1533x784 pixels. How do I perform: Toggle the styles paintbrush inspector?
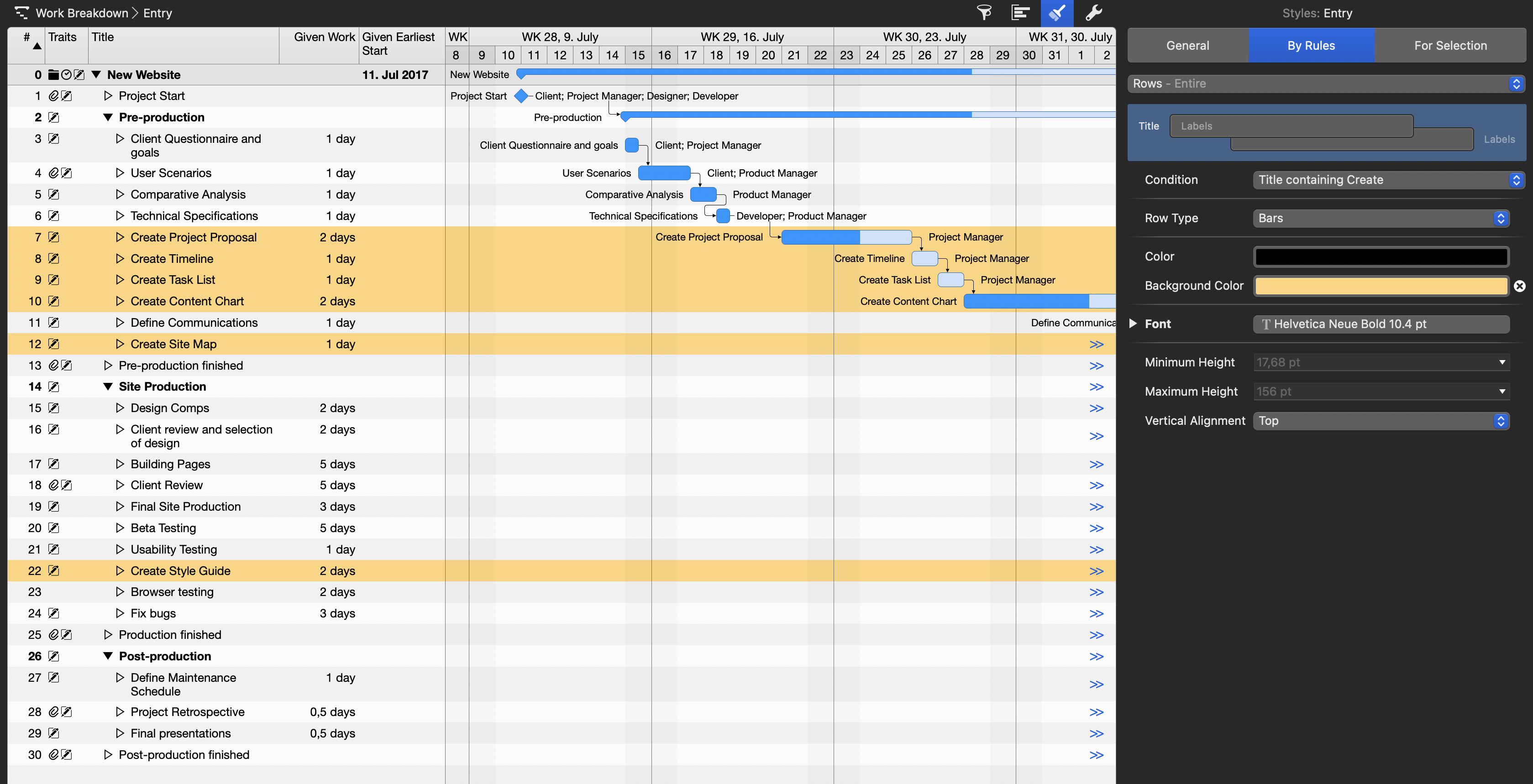pyautogui.click(x=1057, y=12)
